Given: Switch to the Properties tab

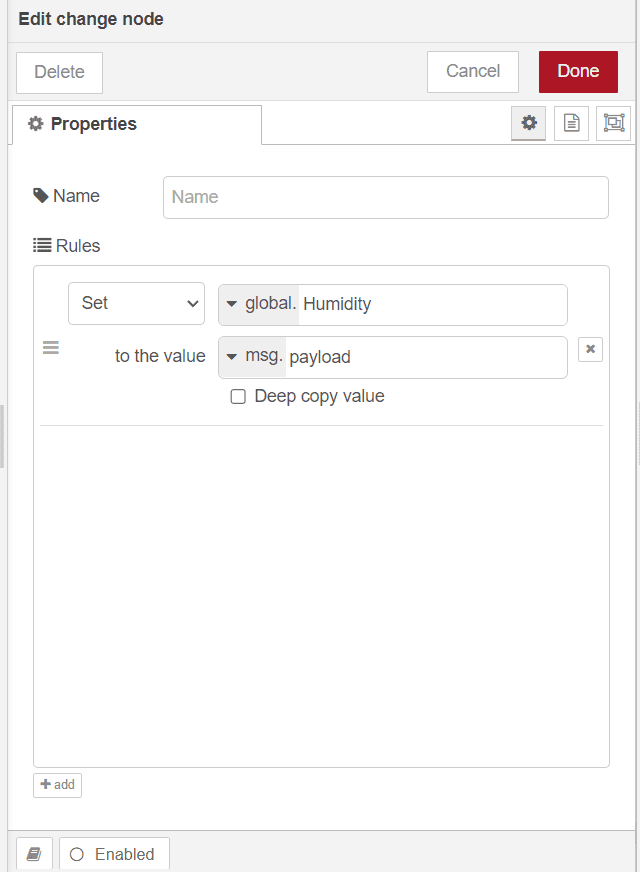Looking at the screenshot, I should [92, 124].
